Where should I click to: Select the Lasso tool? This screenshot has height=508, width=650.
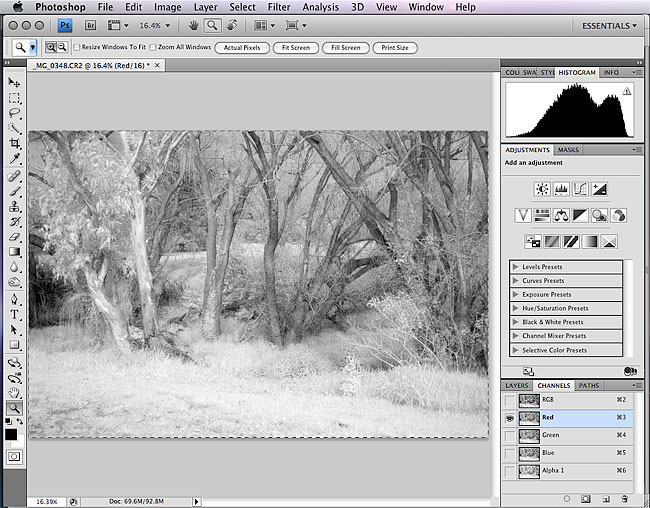tap(14, 113)
